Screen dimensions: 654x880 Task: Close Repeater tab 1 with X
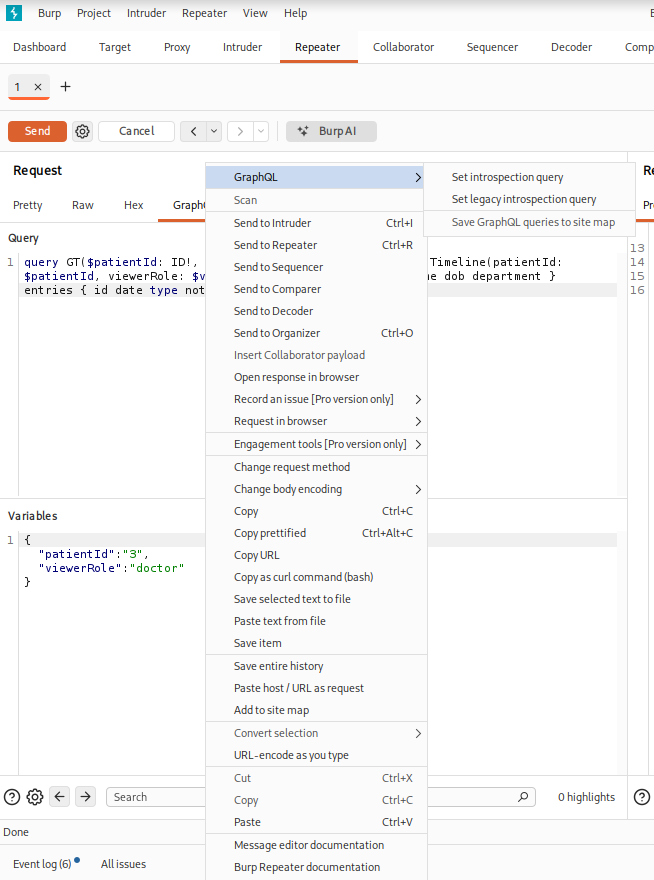tap(38, 87)
